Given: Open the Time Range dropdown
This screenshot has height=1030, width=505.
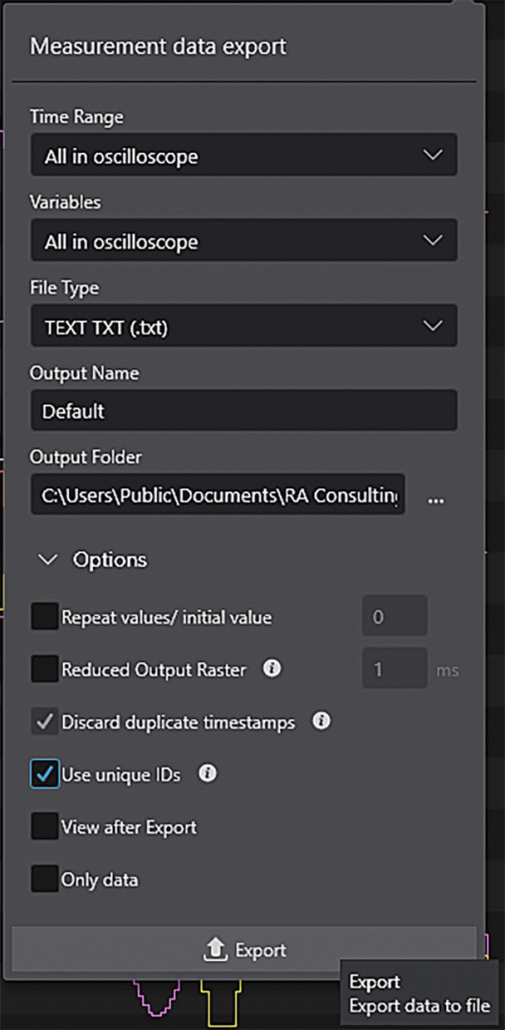Looking at the screenshot, I should point(244,155).
